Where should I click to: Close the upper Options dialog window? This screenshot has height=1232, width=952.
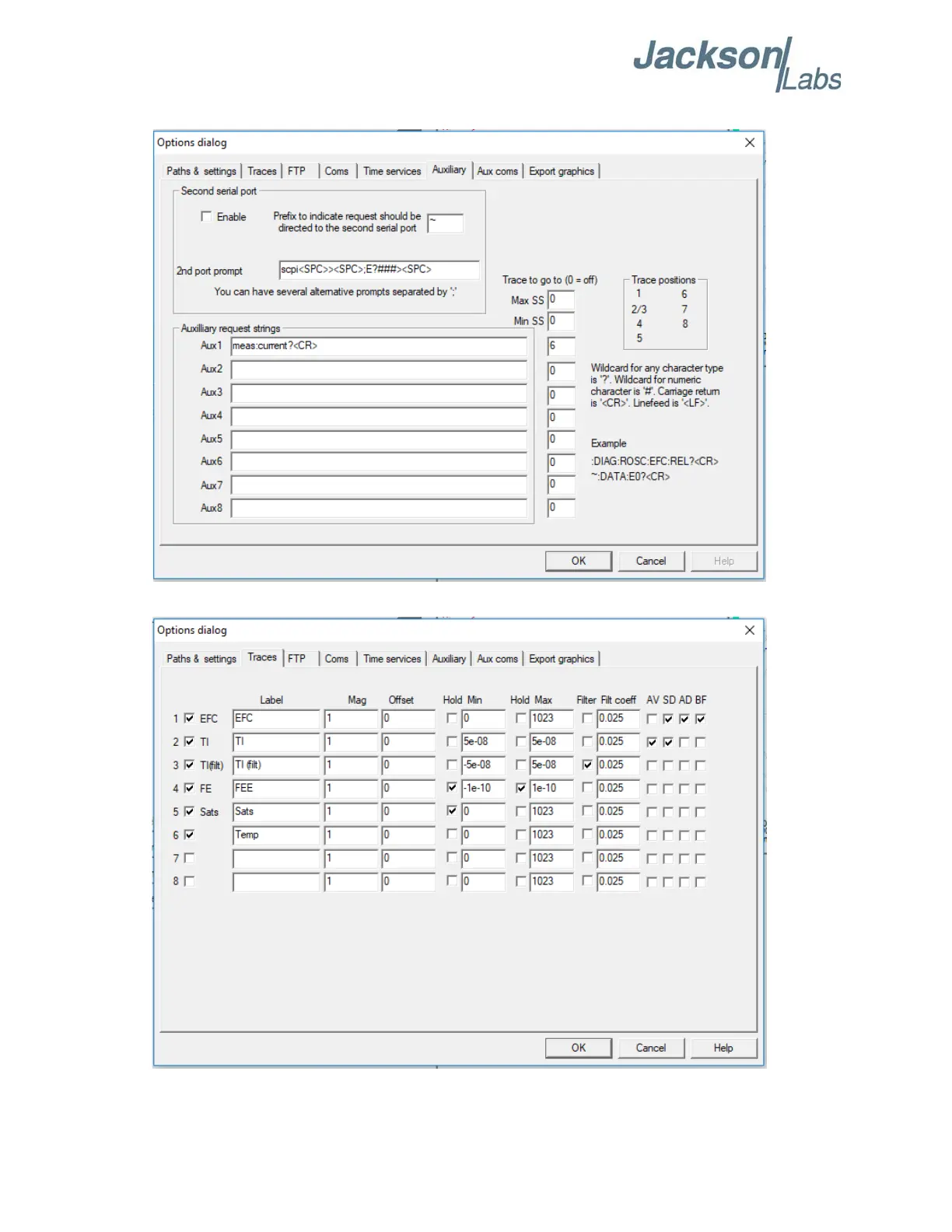(x=749, y=142)
